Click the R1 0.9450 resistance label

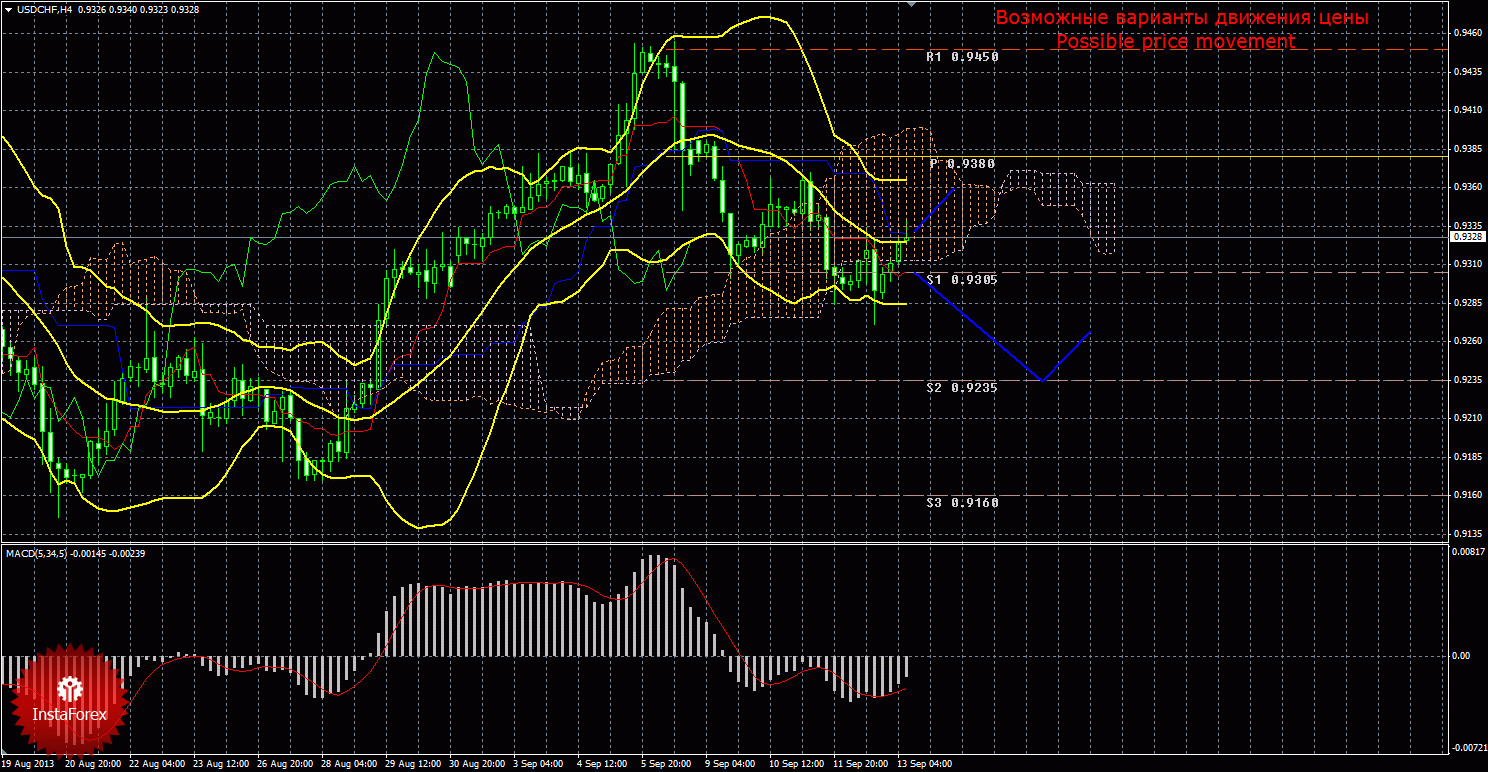click(962, 57)
